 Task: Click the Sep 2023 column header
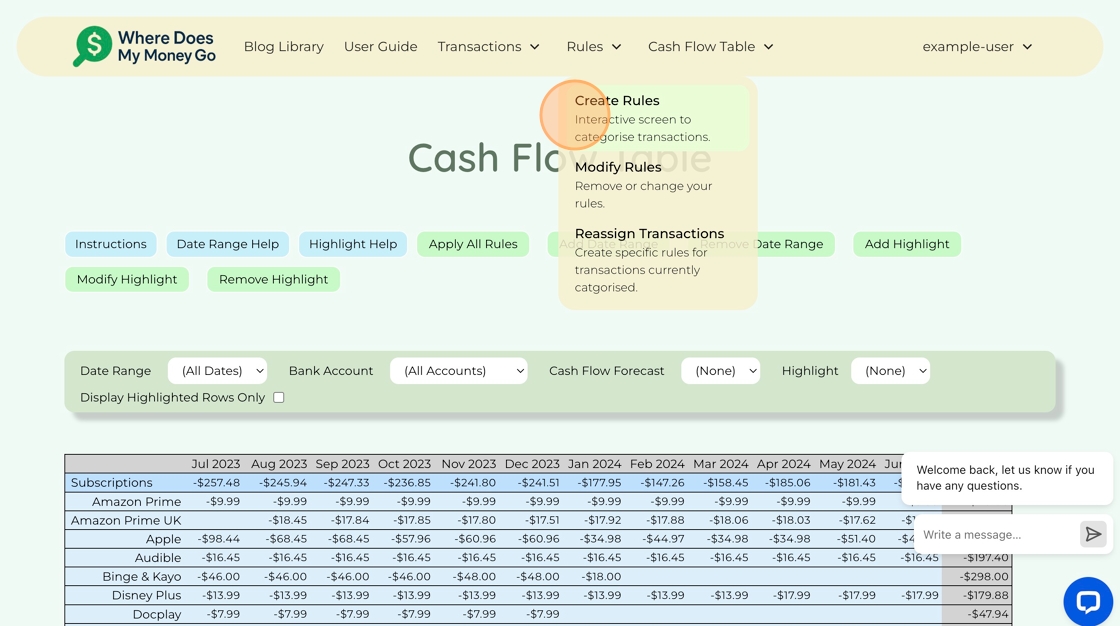342,464
